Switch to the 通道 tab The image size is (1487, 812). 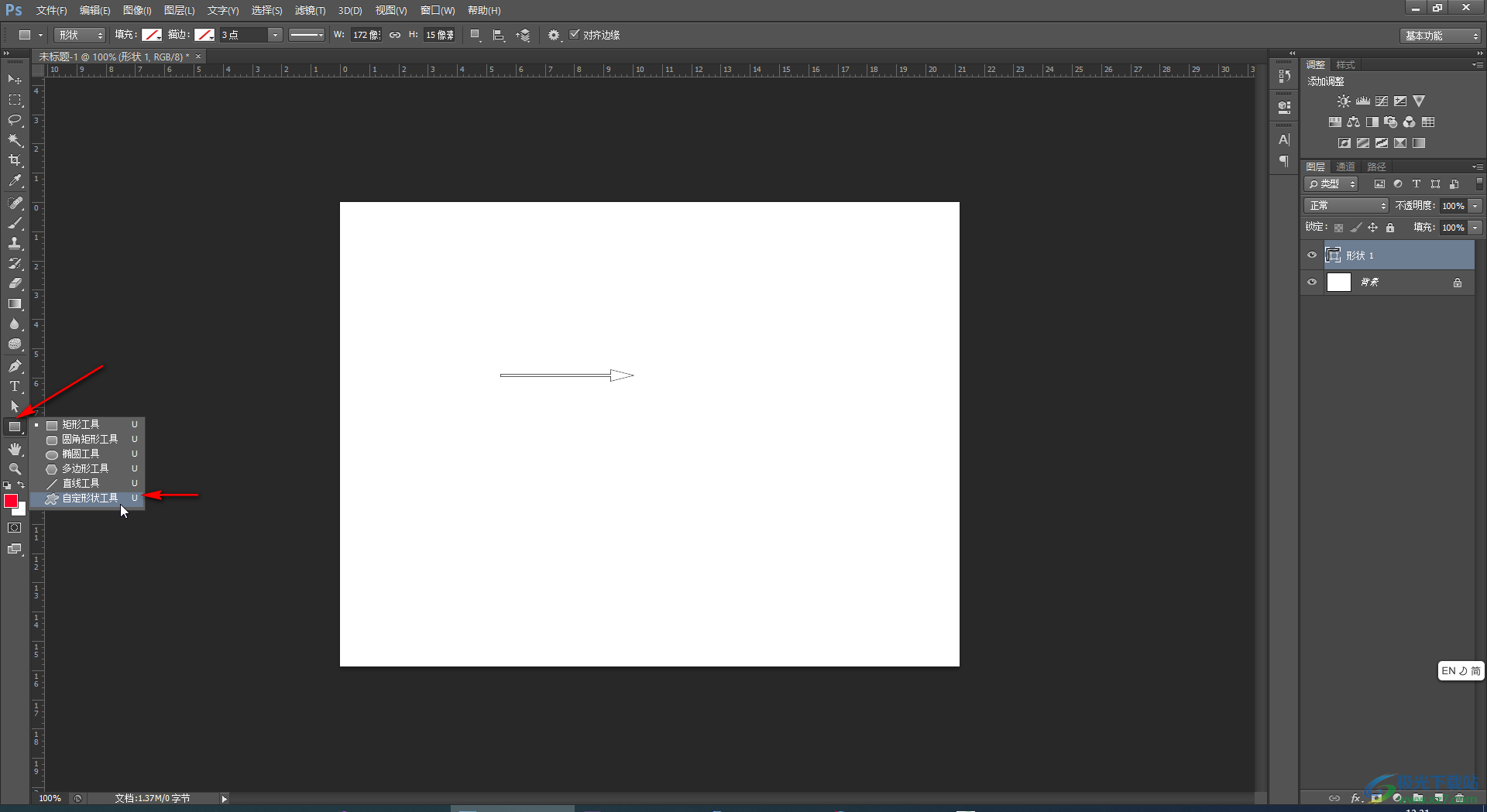(1345, 167)
